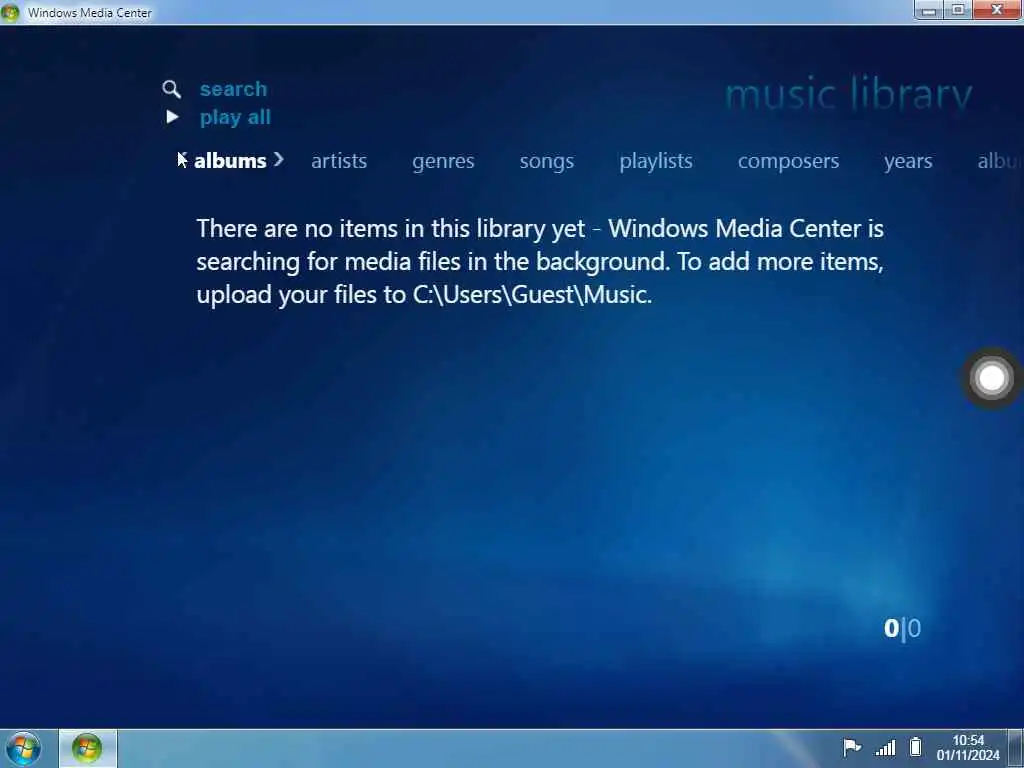Open the Action Center flag icon
The width and height of the screenshot is (1024, 768).
tap(852, 748)
